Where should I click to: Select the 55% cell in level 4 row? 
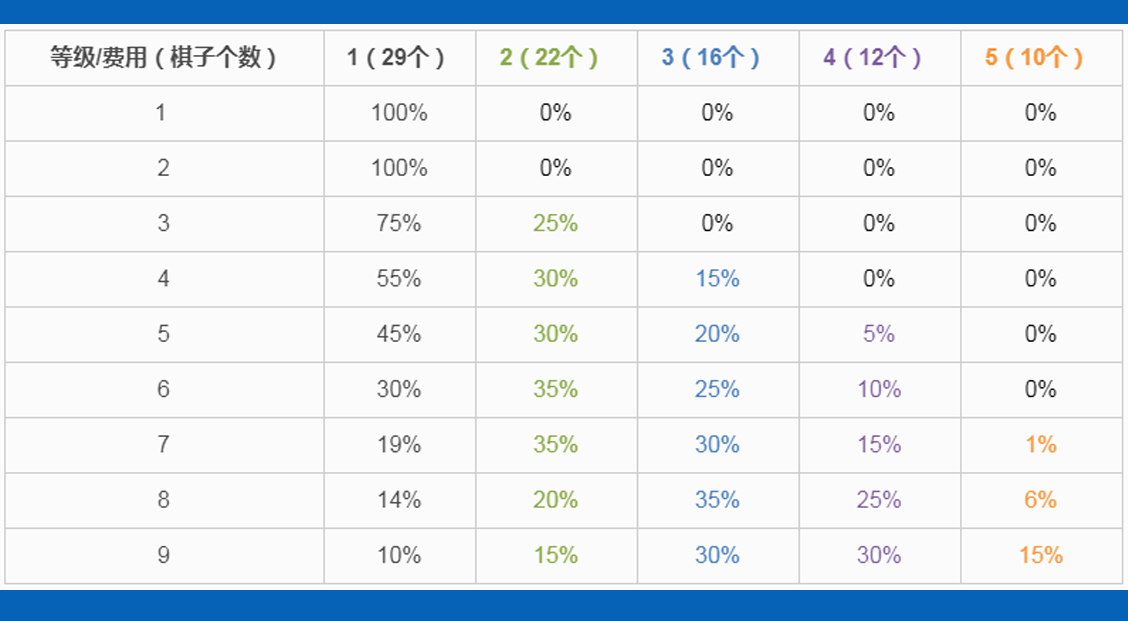398,279
